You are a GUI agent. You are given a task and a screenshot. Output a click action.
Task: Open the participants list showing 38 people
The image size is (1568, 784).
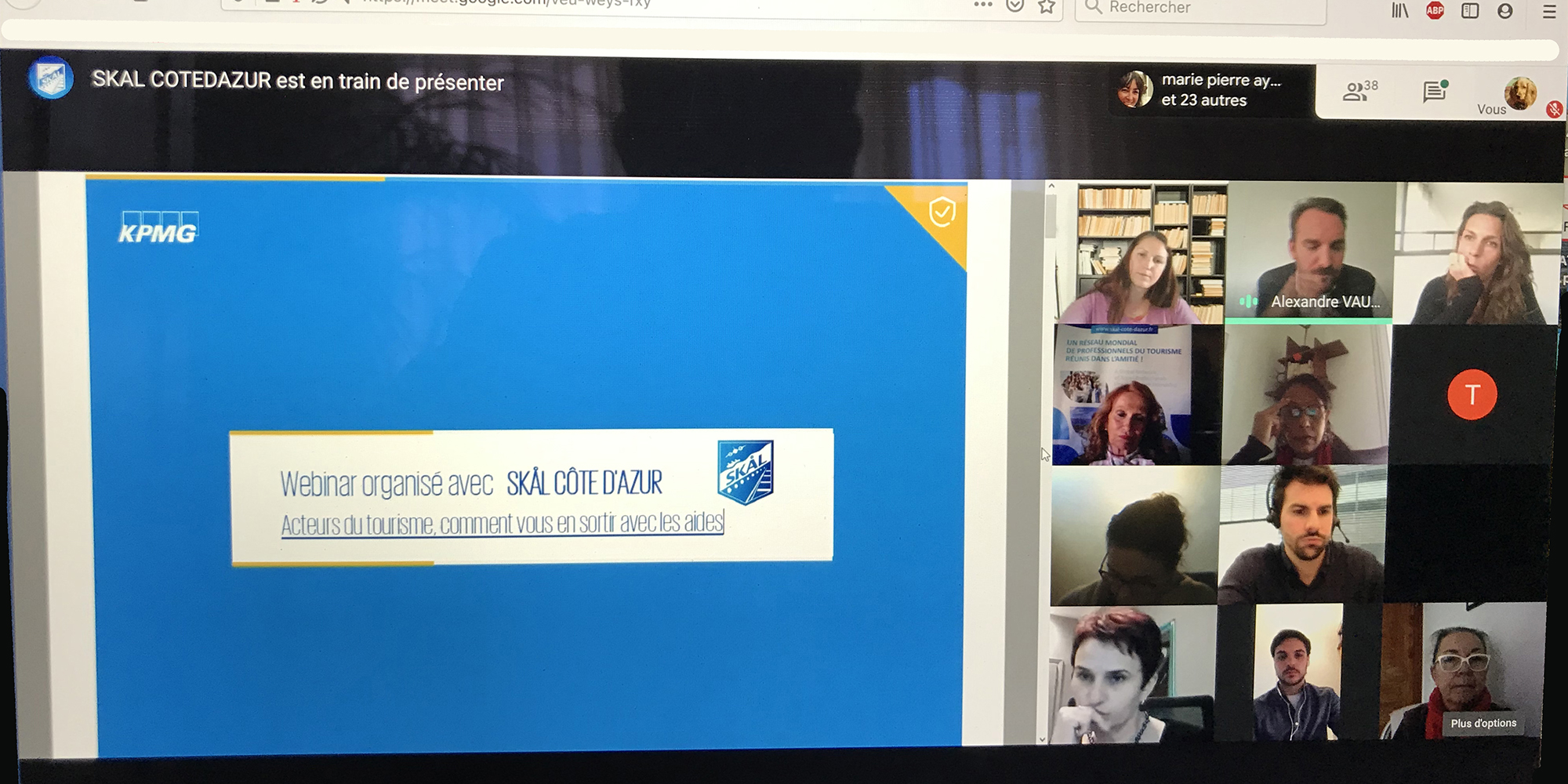[x=1360, y=91]
